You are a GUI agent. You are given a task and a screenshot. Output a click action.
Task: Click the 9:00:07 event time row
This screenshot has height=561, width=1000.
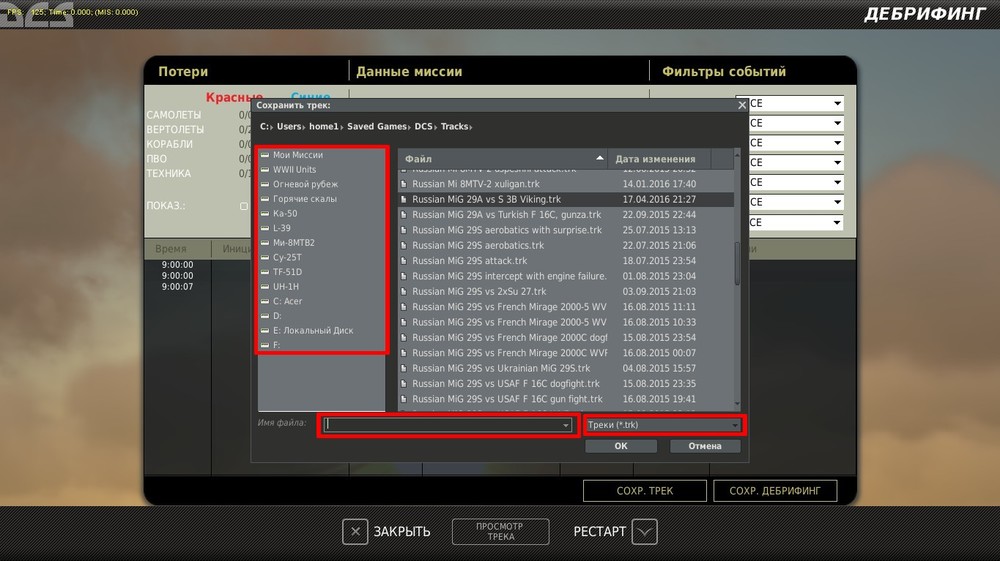[x=177, y=287]
